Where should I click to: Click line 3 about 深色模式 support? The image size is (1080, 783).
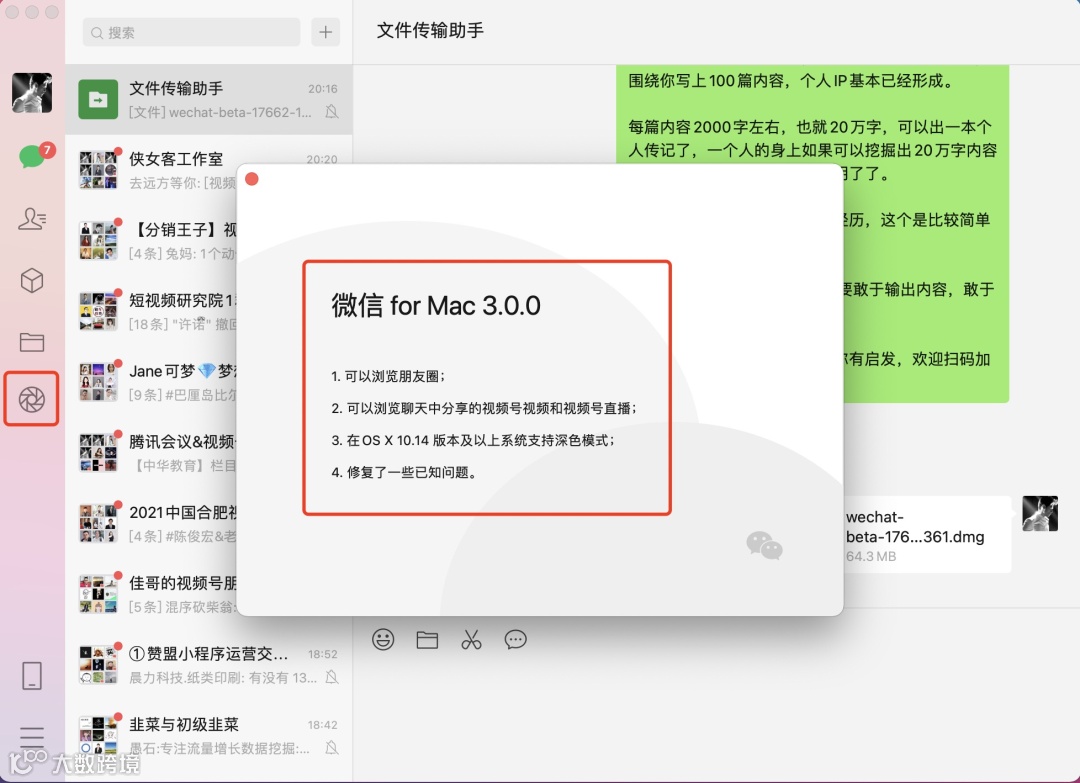[472, 440]
